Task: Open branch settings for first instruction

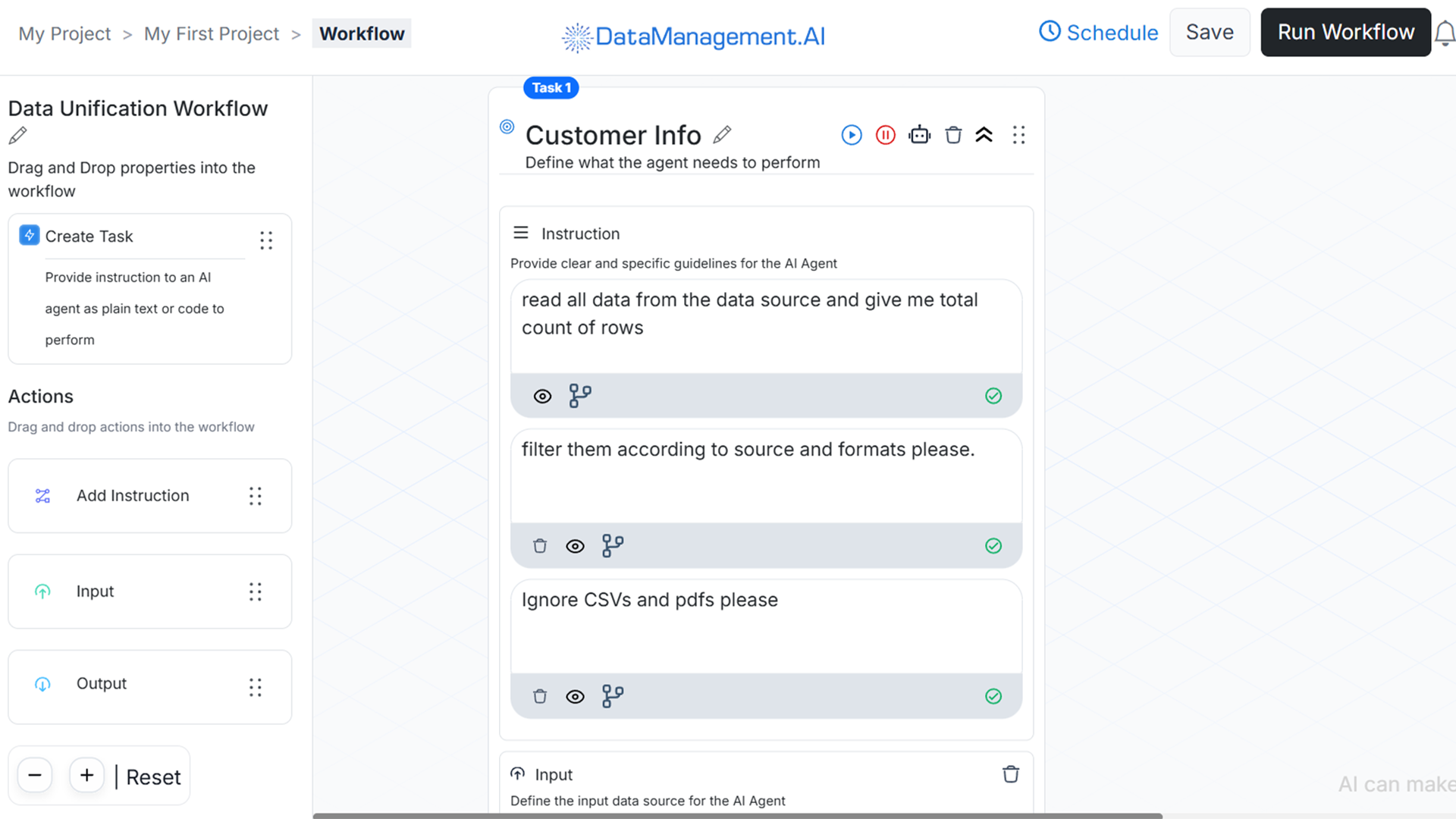Action: pyautogui.click(x=579, y=395)
